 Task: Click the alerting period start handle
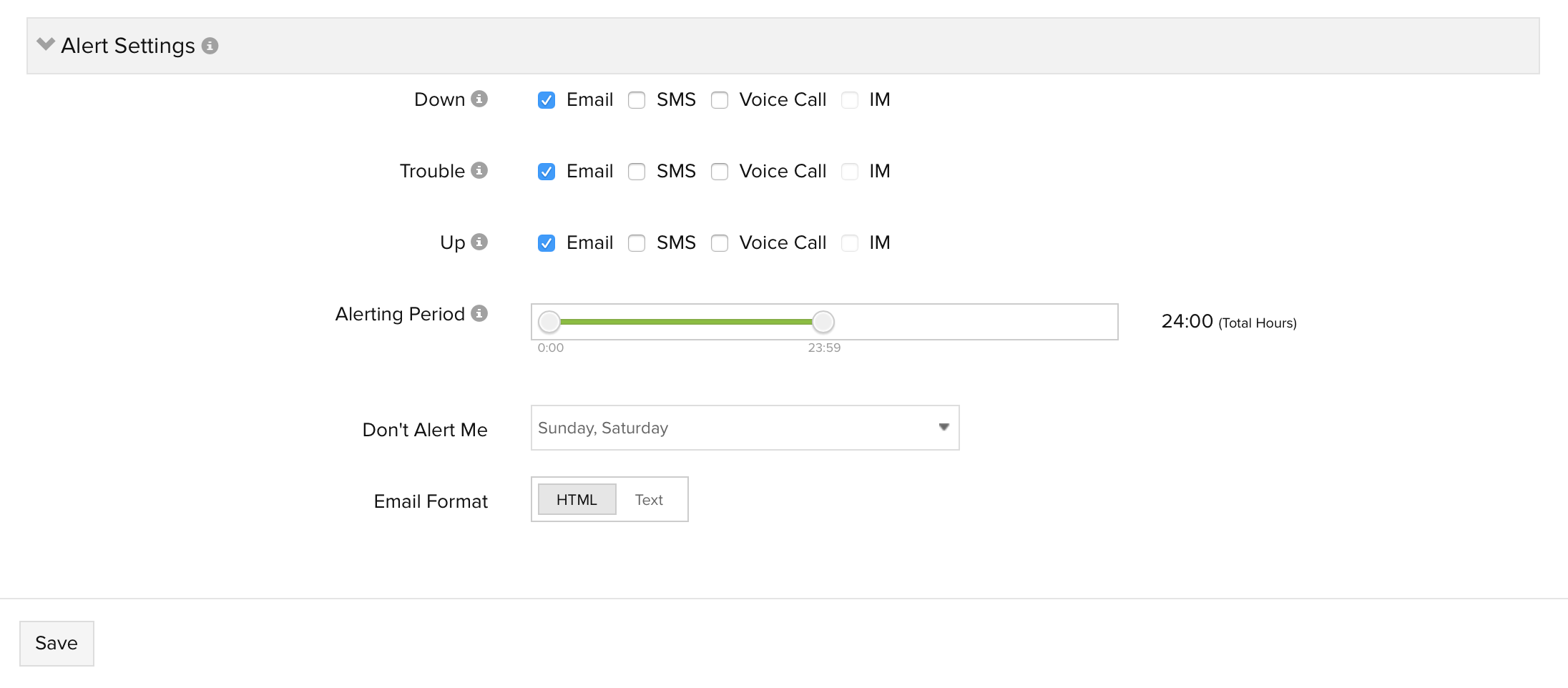(549, 322)
